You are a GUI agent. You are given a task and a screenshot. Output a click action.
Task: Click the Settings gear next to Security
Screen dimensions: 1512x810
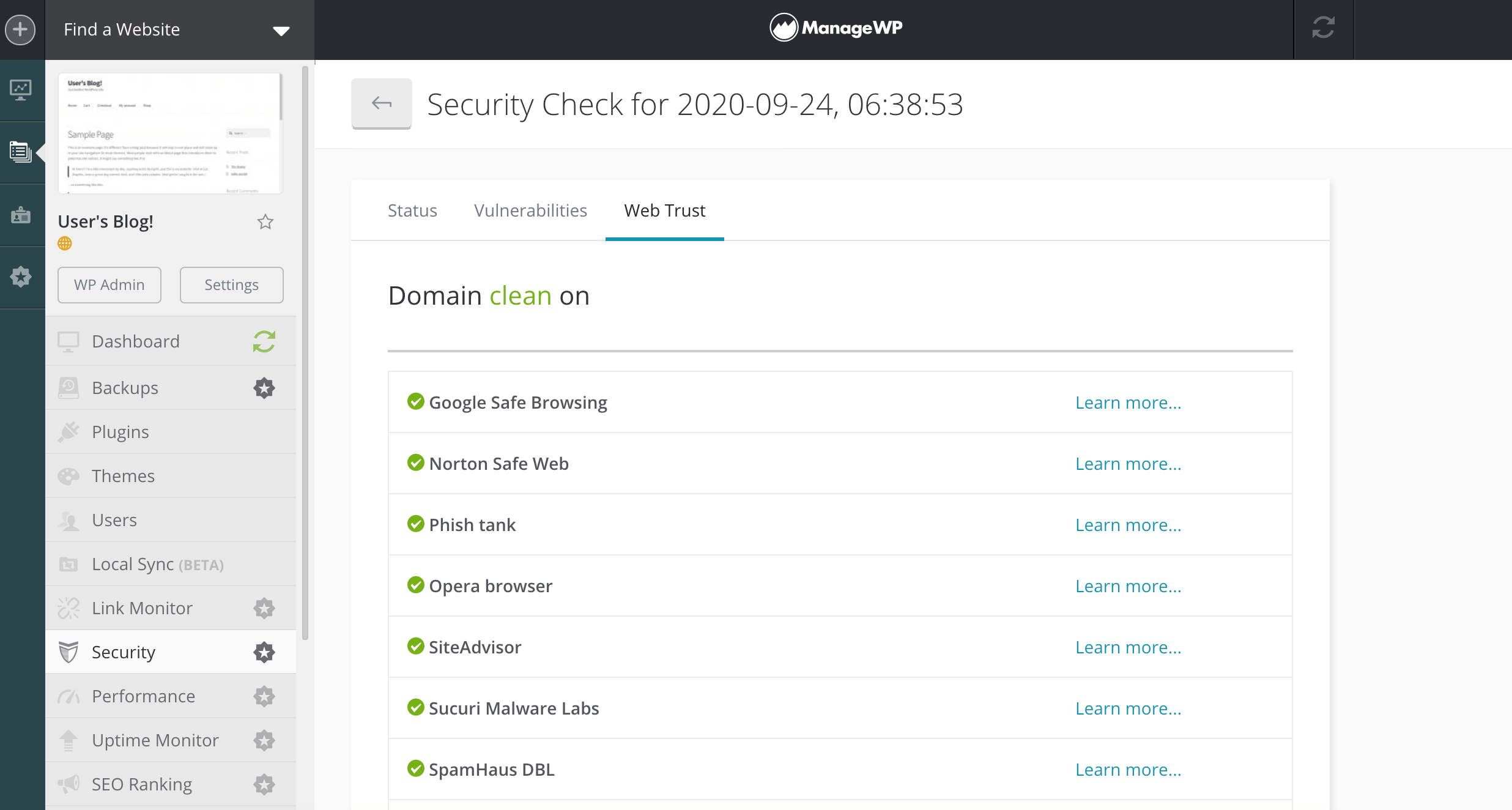point(264,652)
